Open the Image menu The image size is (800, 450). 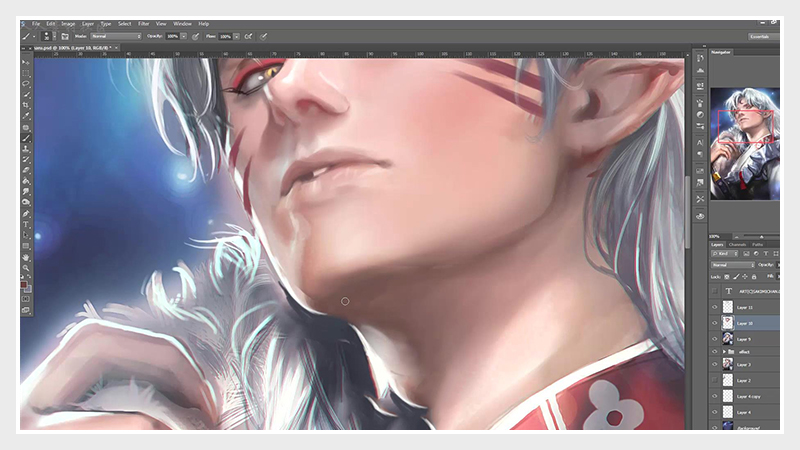(x=68, y=23)
